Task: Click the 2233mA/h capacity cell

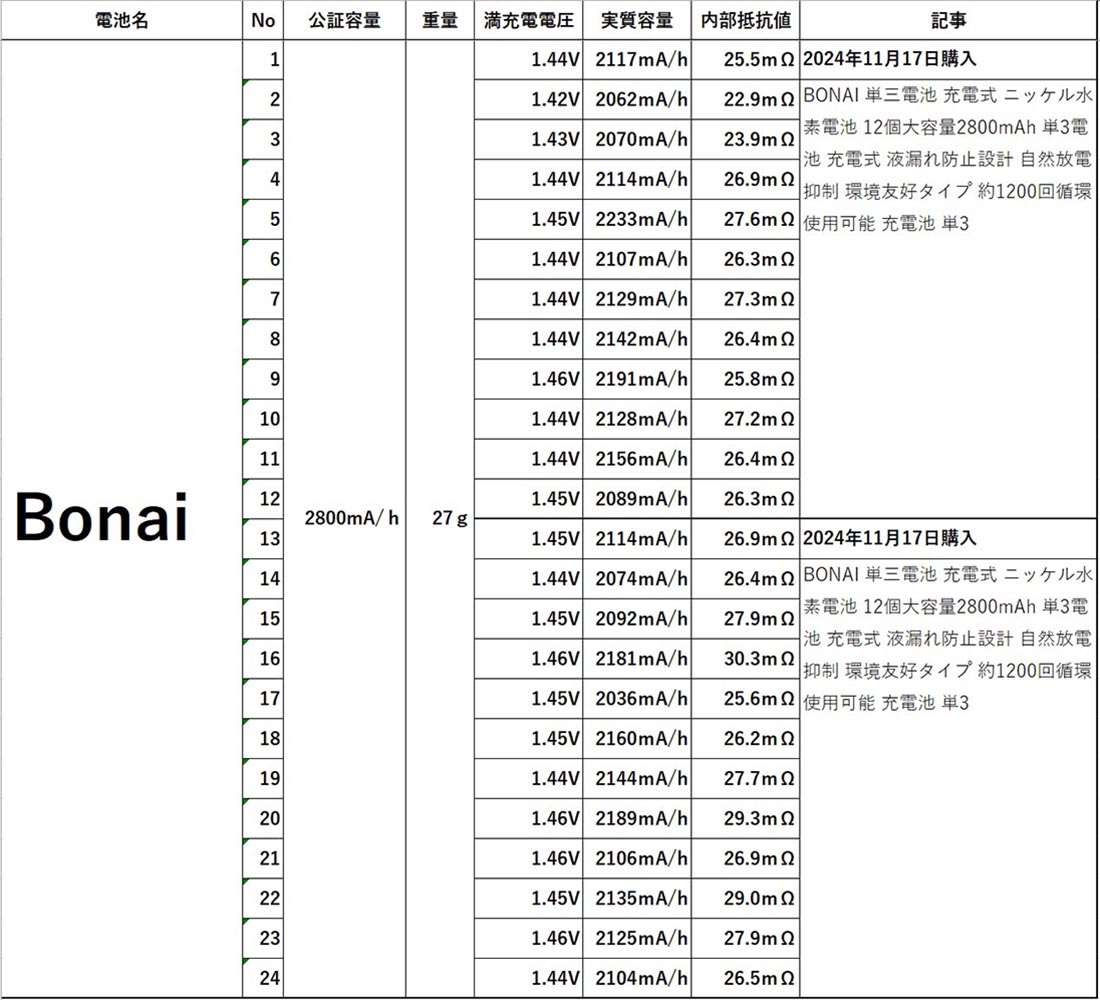Action: [637, 220]
